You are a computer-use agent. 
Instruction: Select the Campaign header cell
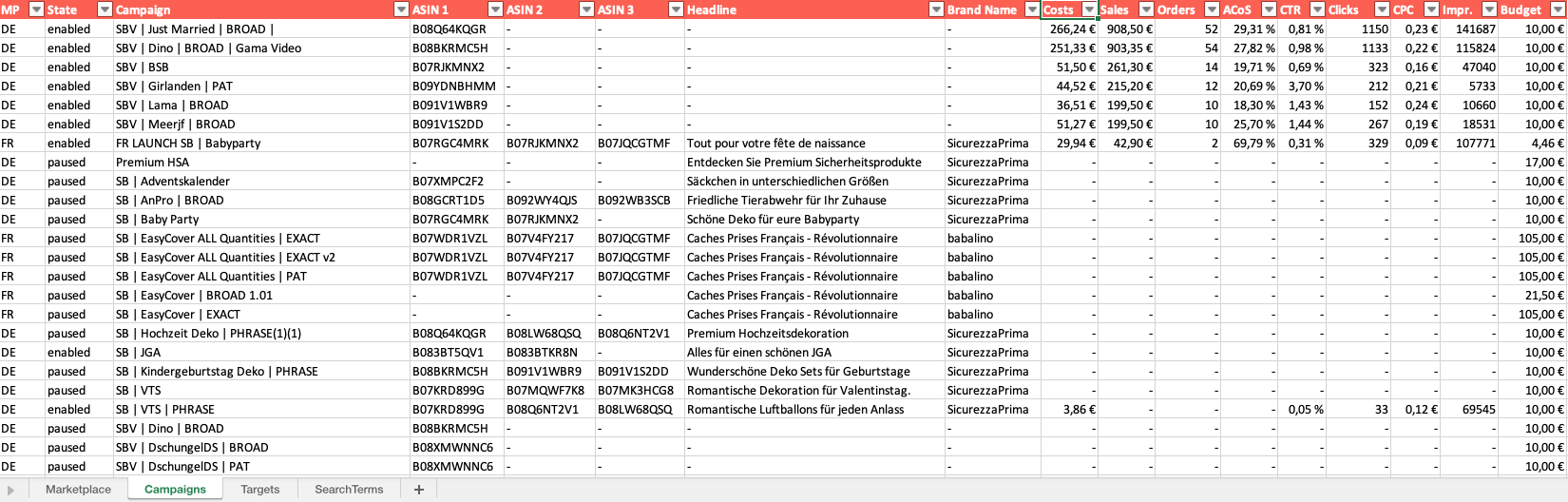pyautogui.click(x=261, y=10)
